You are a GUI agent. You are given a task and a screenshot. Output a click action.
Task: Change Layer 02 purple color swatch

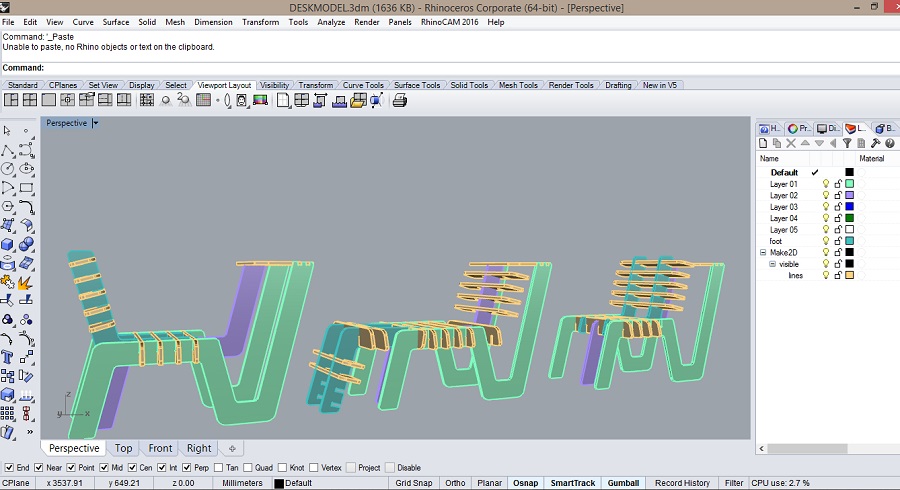click(x=849, y=195)
